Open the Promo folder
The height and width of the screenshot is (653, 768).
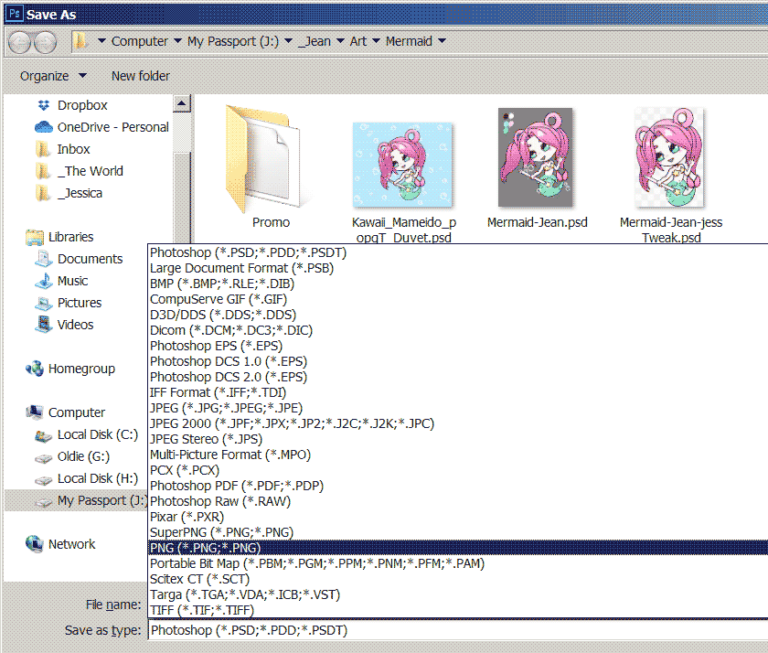(271, 167)
